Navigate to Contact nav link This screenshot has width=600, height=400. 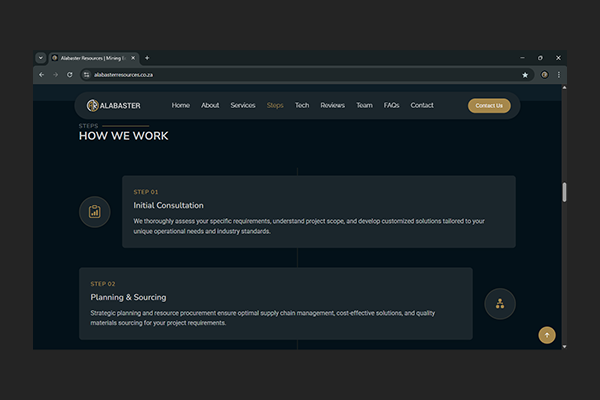coord(422,105)
